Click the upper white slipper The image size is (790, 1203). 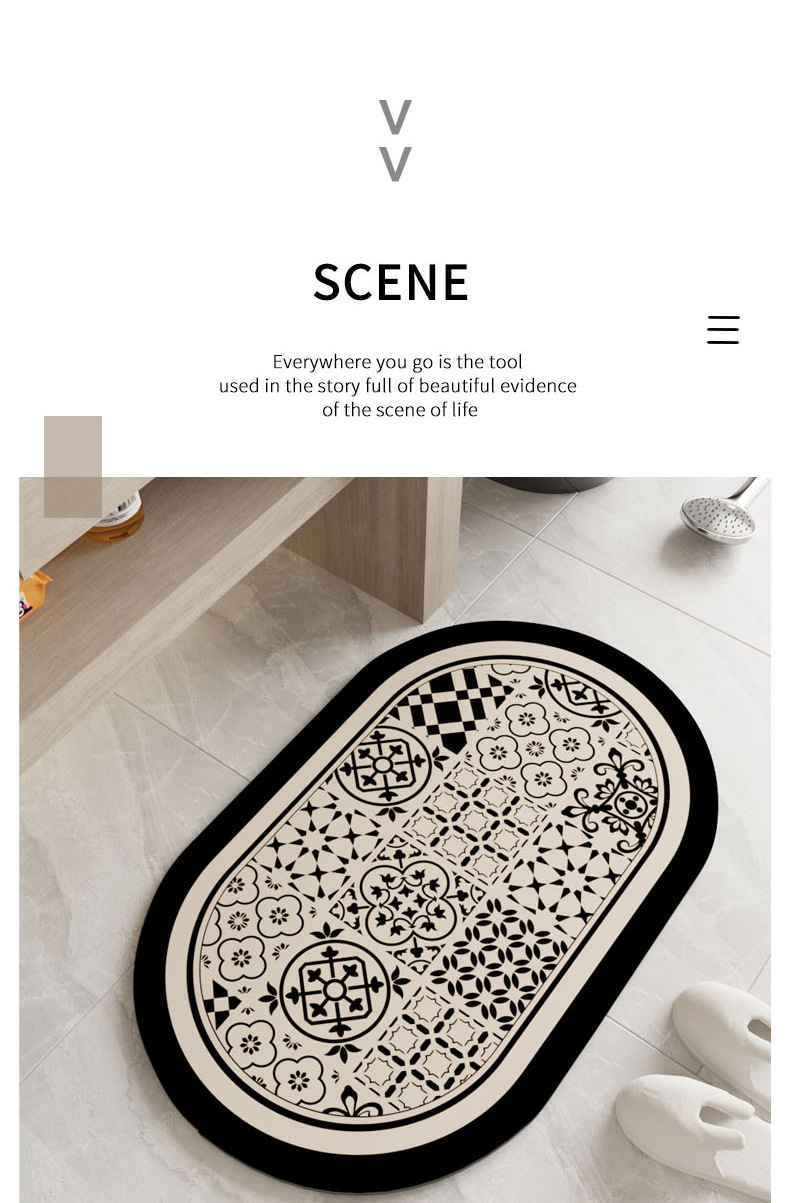722,1030
